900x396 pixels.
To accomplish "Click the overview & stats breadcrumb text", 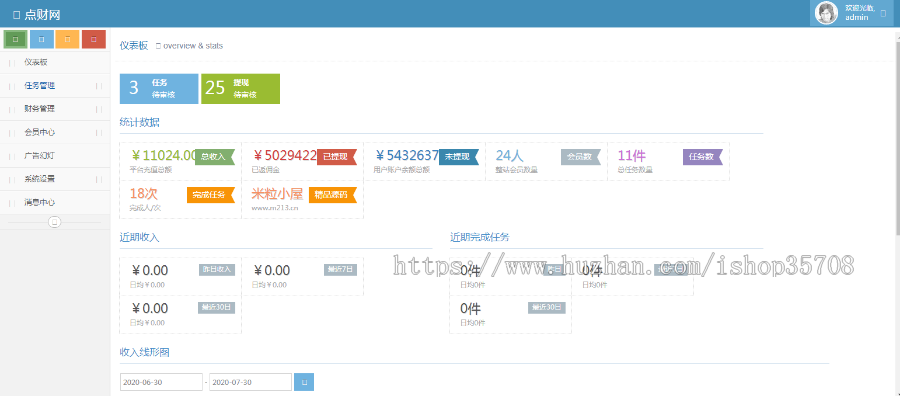I will pos(193,46).
